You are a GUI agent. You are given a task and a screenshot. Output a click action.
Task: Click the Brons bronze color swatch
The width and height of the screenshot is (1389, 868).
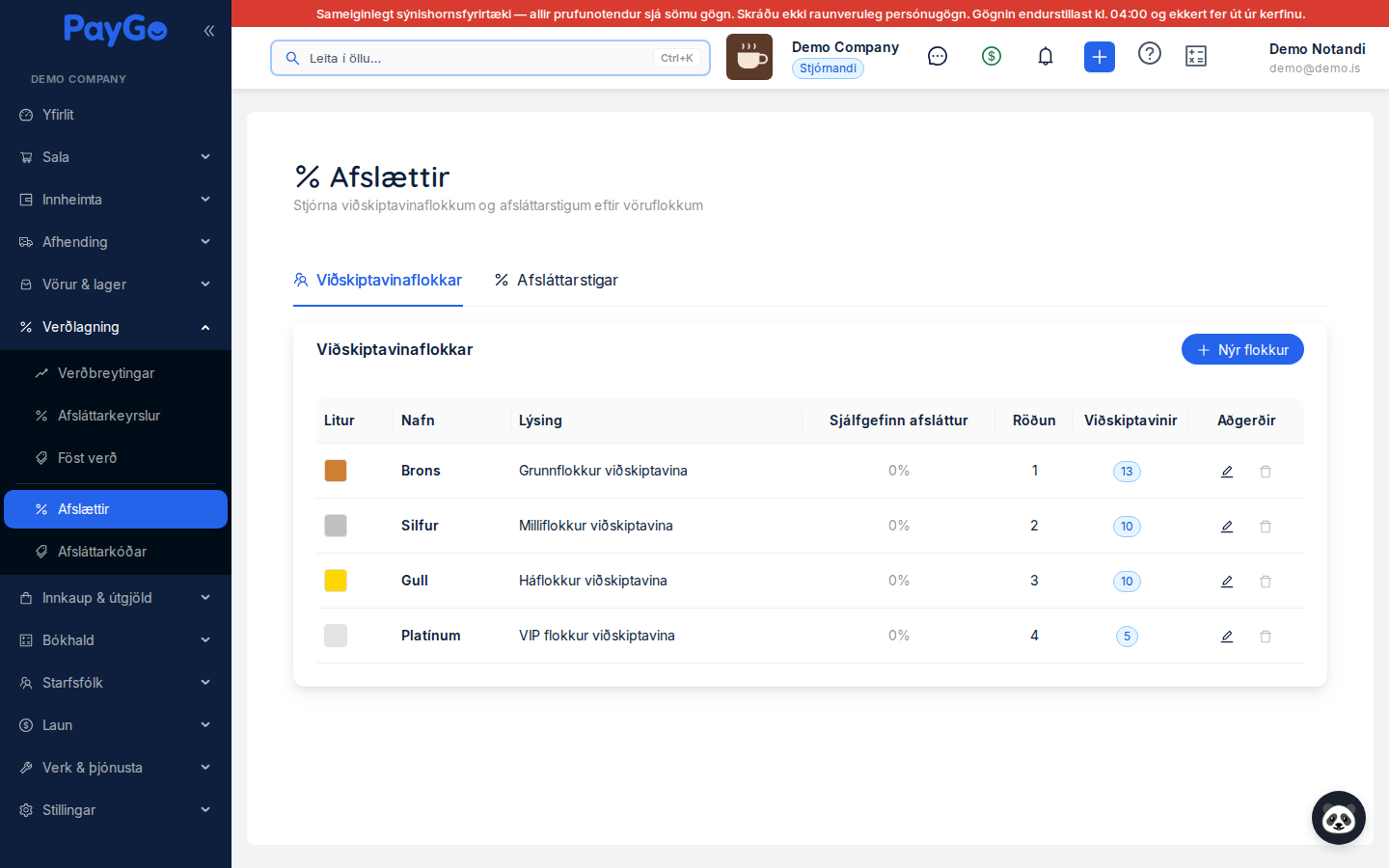[x=336, y=471]
